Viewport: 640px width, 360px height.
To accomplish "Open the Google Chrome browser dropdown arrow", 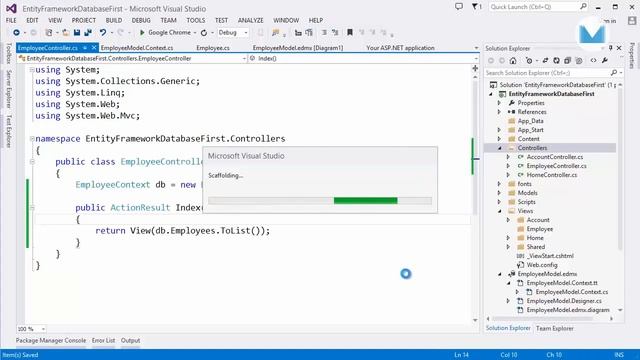I will (x=195, y=33).
